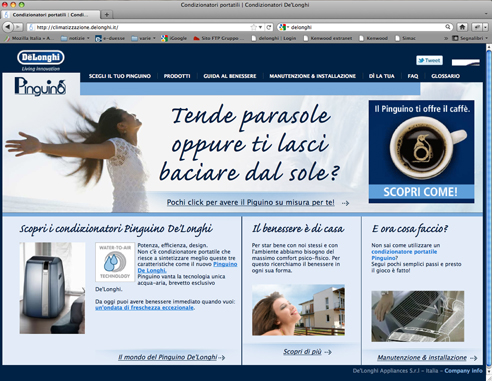Open the iGoogle bookmark
This screenshot has height=381, width=492.
[174, 38]
